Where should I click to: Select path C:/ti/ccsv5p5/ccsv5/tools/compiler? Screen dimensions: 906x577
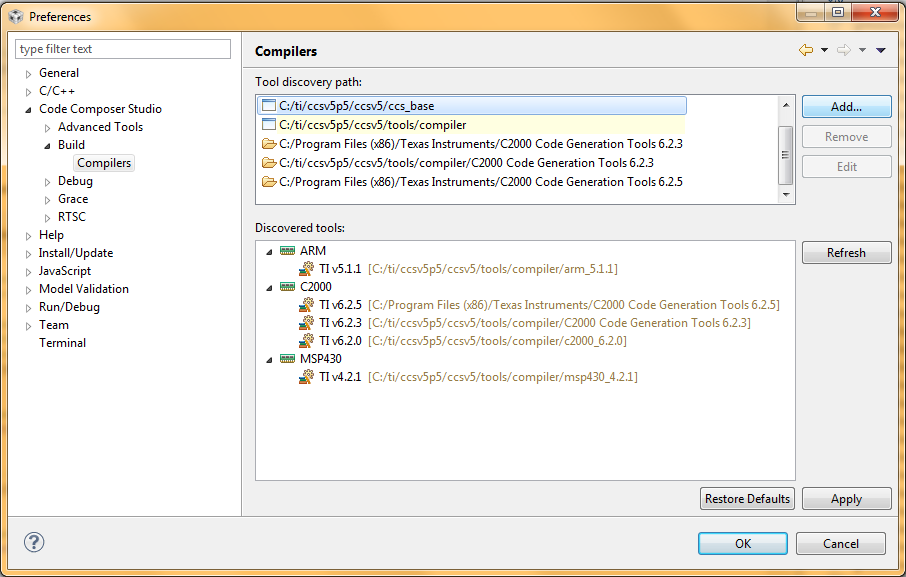coord(473,125)
